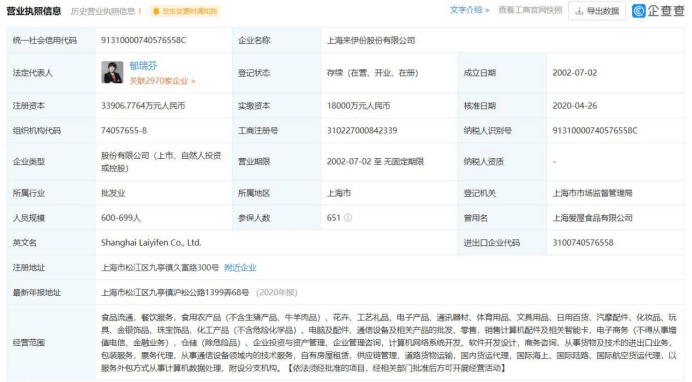Select region value 上海市

pos(338,193)
